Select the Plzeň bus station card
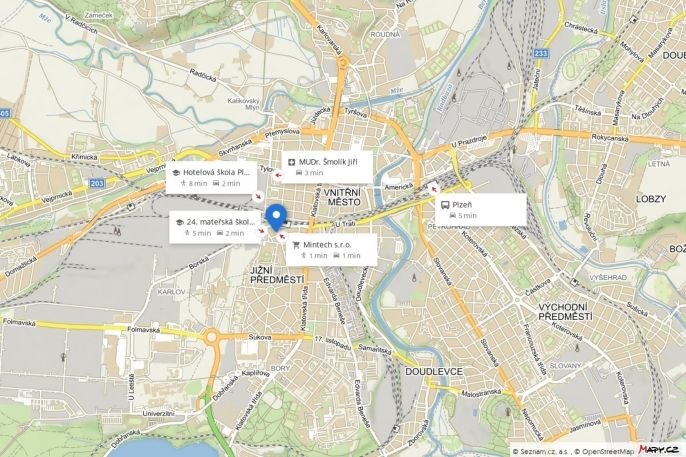Image resolution: width=686 pixels, height=457 pixels. tap(480, 209)
